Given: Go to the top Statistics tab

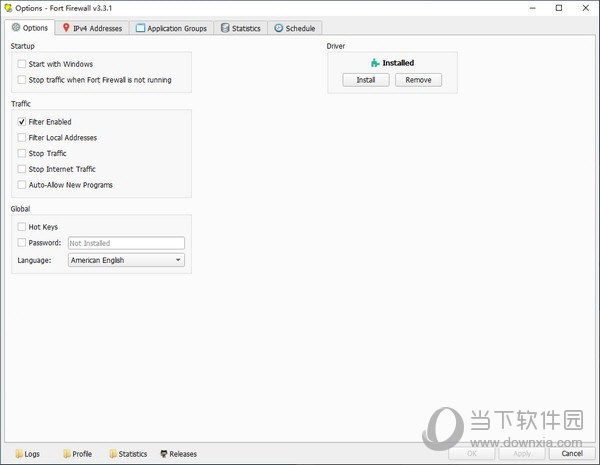Looking at the screenshot, I should [241, 28].
